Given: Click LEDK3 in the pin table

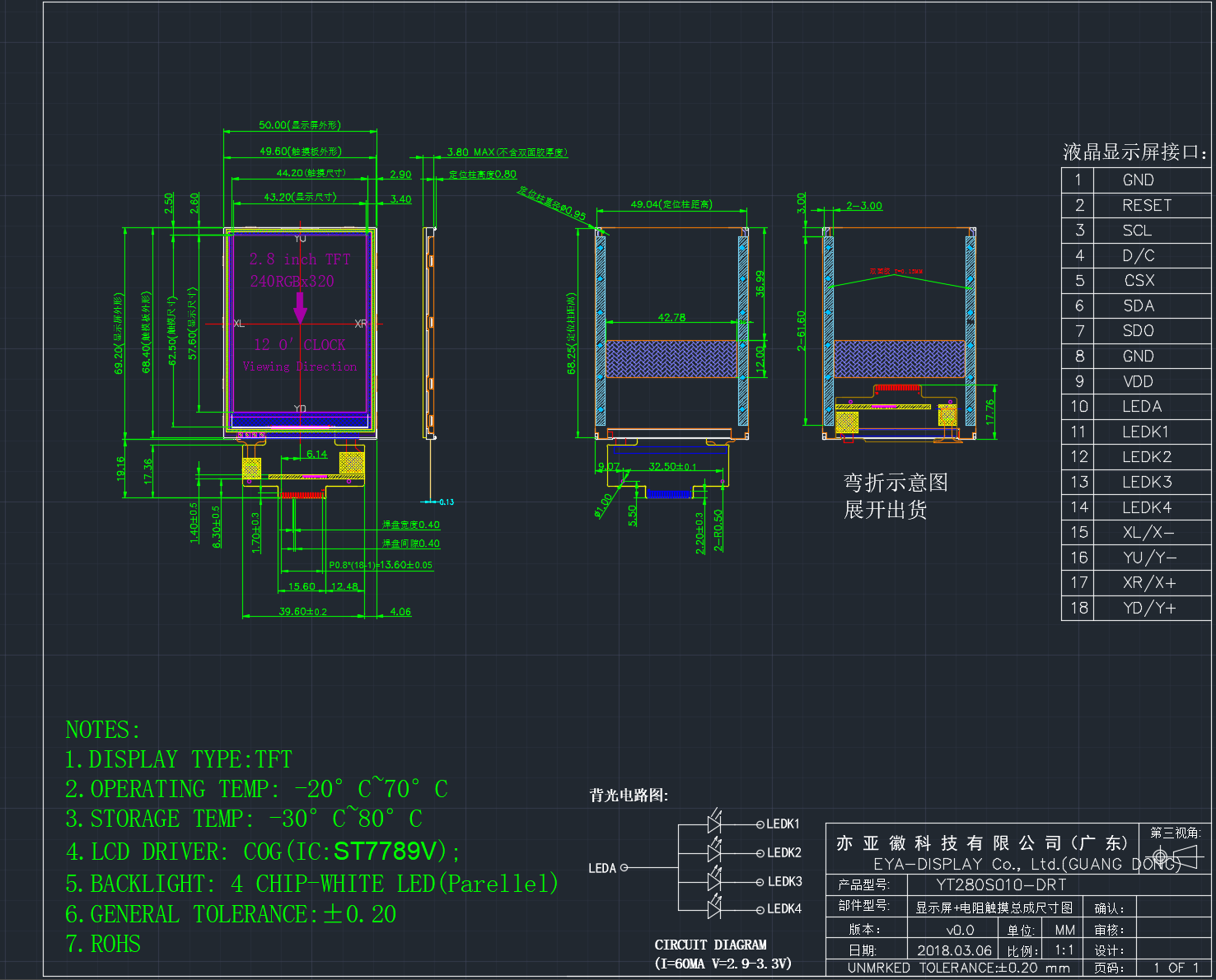Looking at the screenshot, I should click(x=1147, y=482).
